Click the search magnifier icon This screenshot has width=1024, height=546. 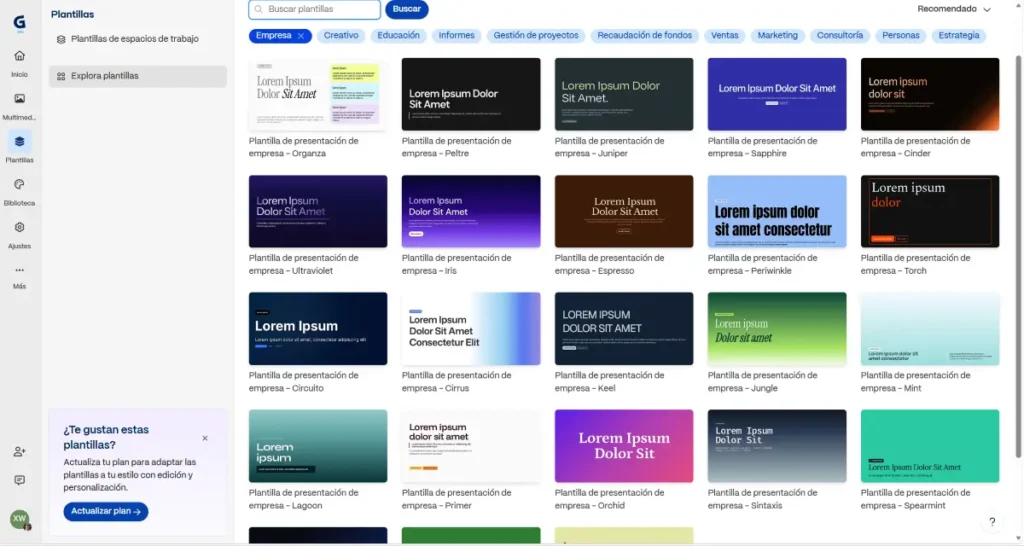[259, 9]
